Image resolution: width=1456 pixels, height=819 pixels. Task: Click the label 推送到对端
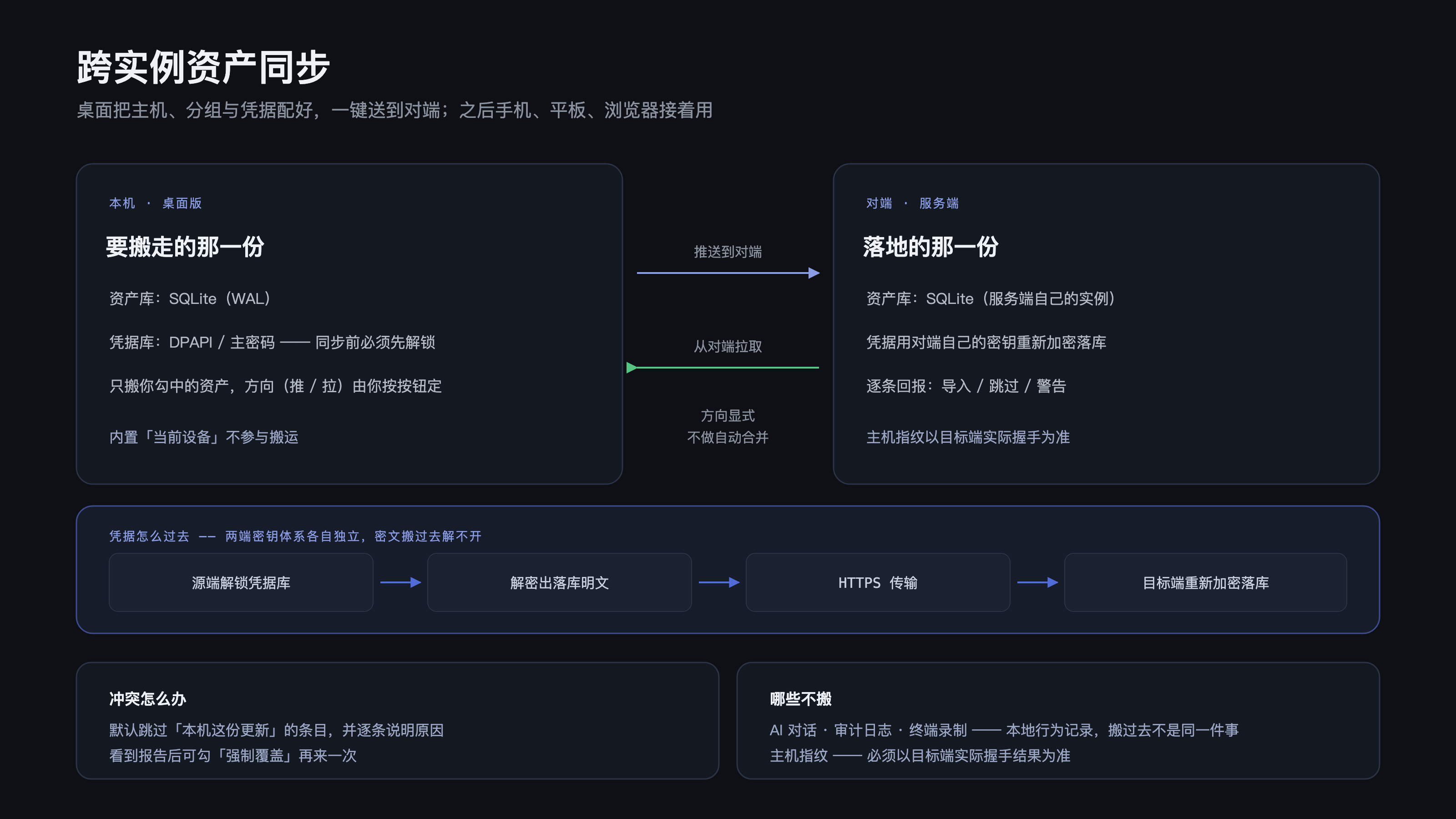click(728, 252)
